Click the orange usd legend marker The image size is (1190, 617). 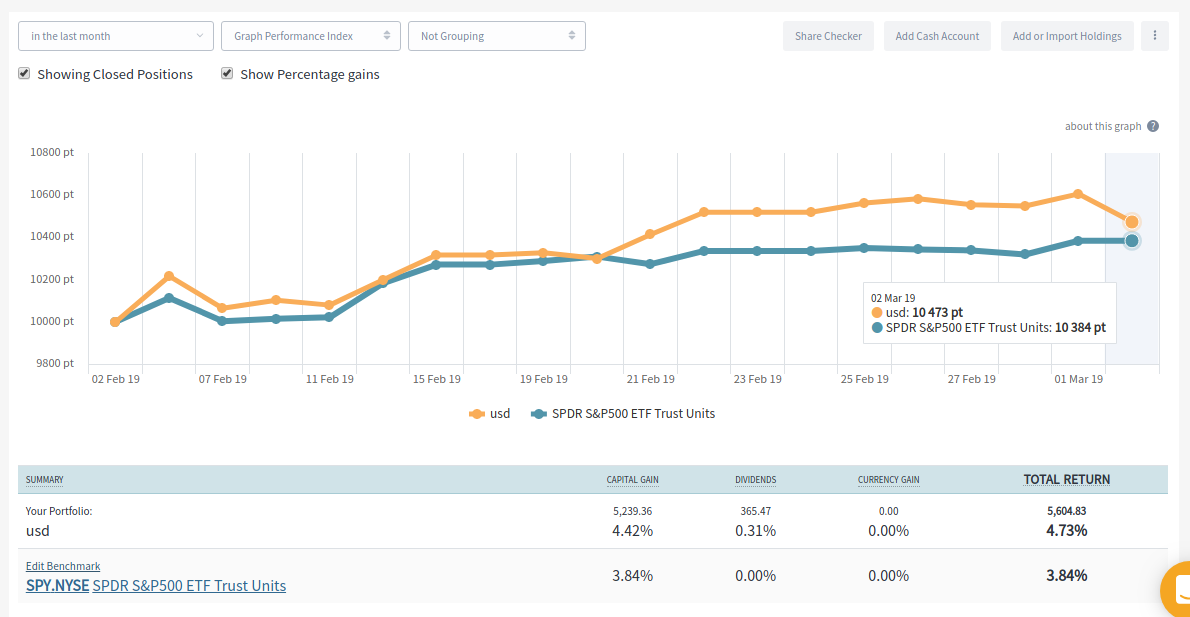click(478, 413)
